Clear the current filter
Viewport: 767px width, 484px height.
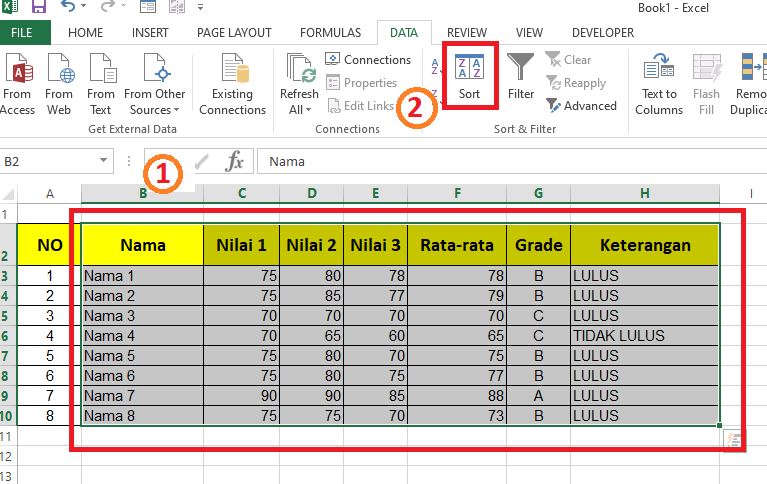click(568, 60)
